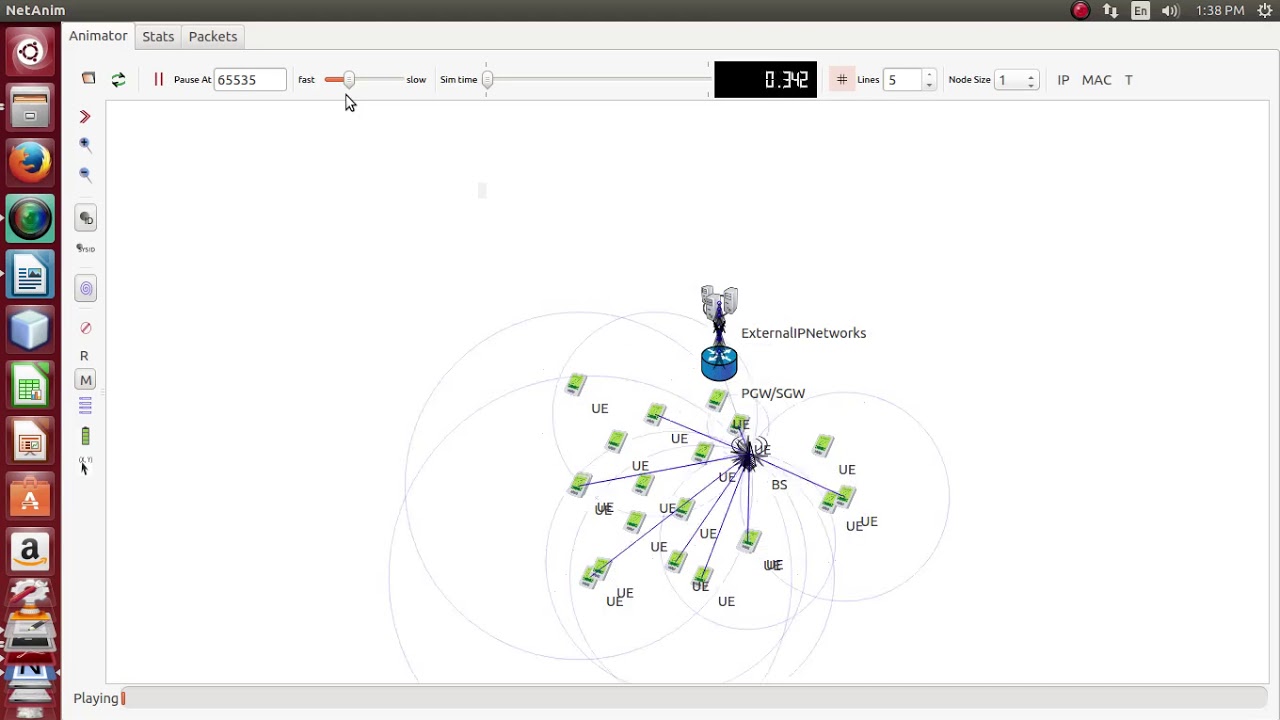Screen dimensions: 1280x720
Task: Open the Packets tab
Action: pos(213,36)
